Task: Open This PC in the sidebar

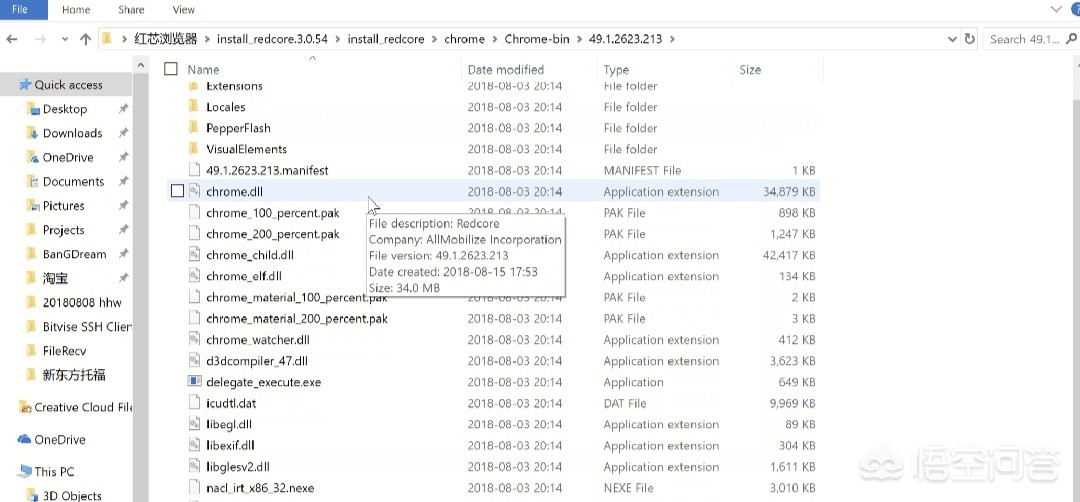Action: [x=54, y=471]
